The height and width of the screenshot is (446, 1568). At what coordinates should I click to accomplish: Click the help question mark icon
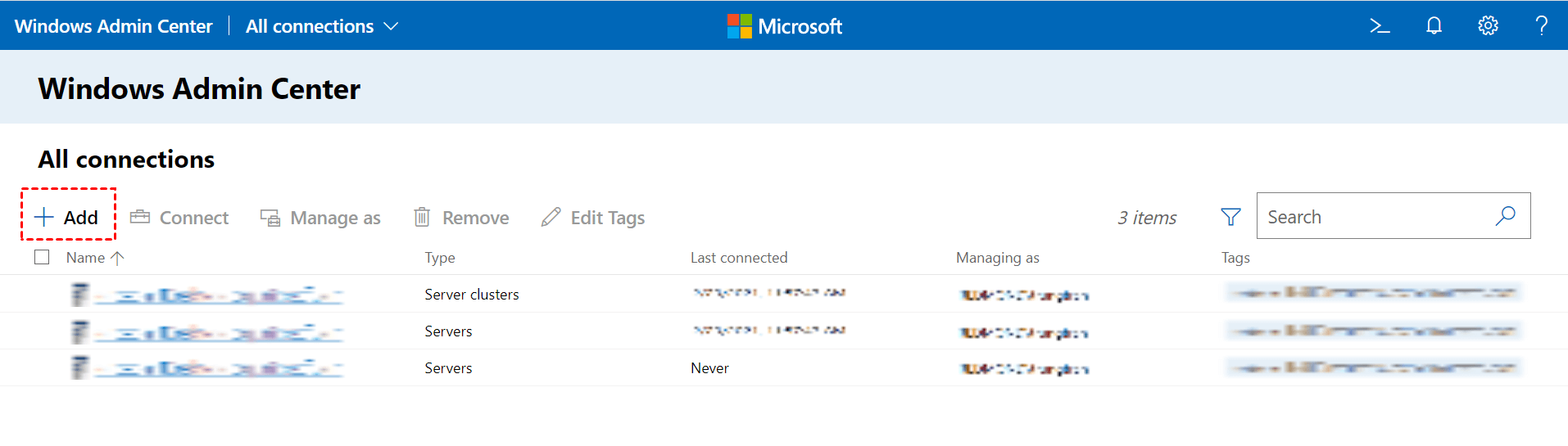[x=1541, y=26]
